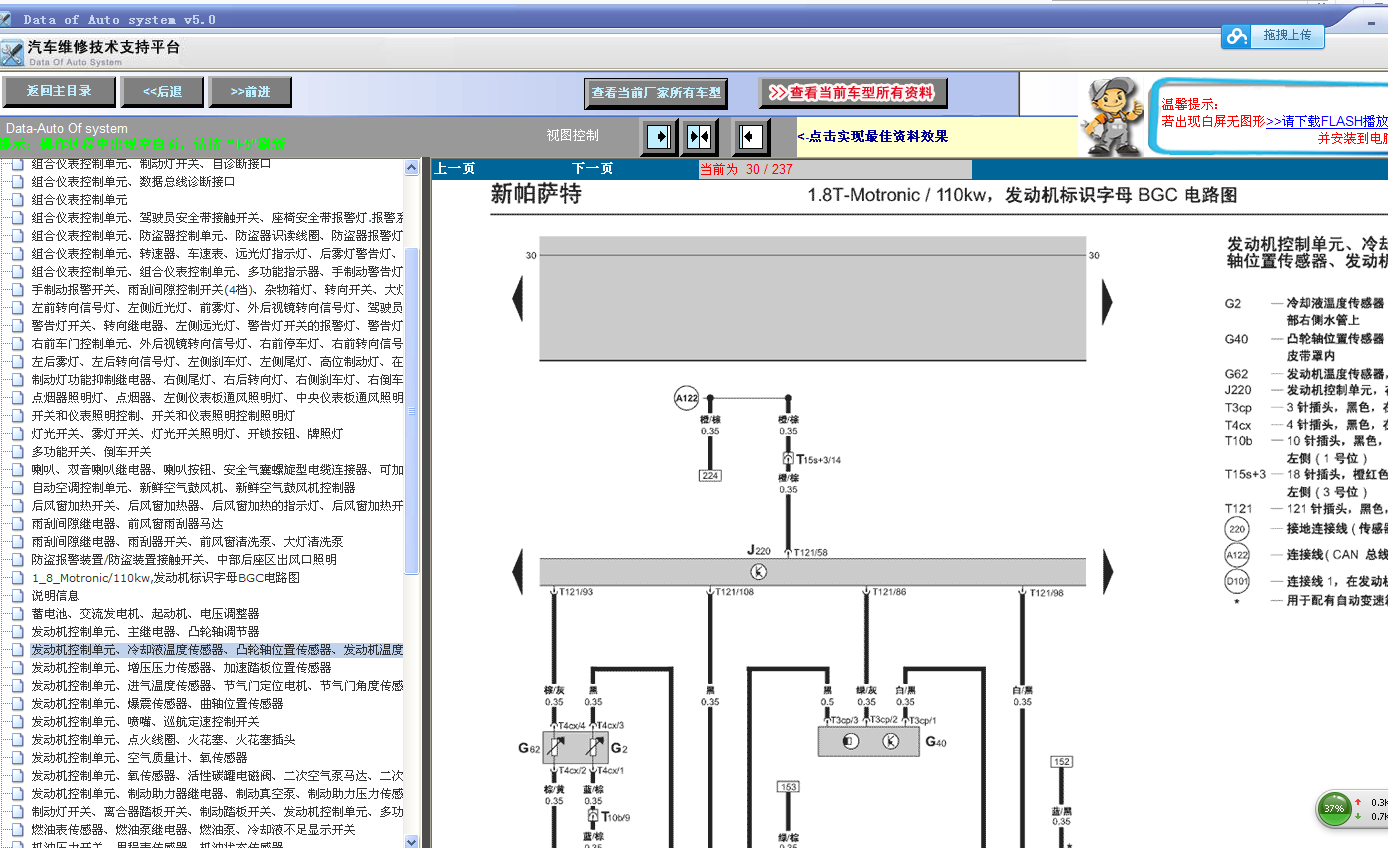Screen dimensions: 1388x848
Task: Select 1_8_Motronic/110kw BGC电路图 item
Action: [x=165, y=578]
